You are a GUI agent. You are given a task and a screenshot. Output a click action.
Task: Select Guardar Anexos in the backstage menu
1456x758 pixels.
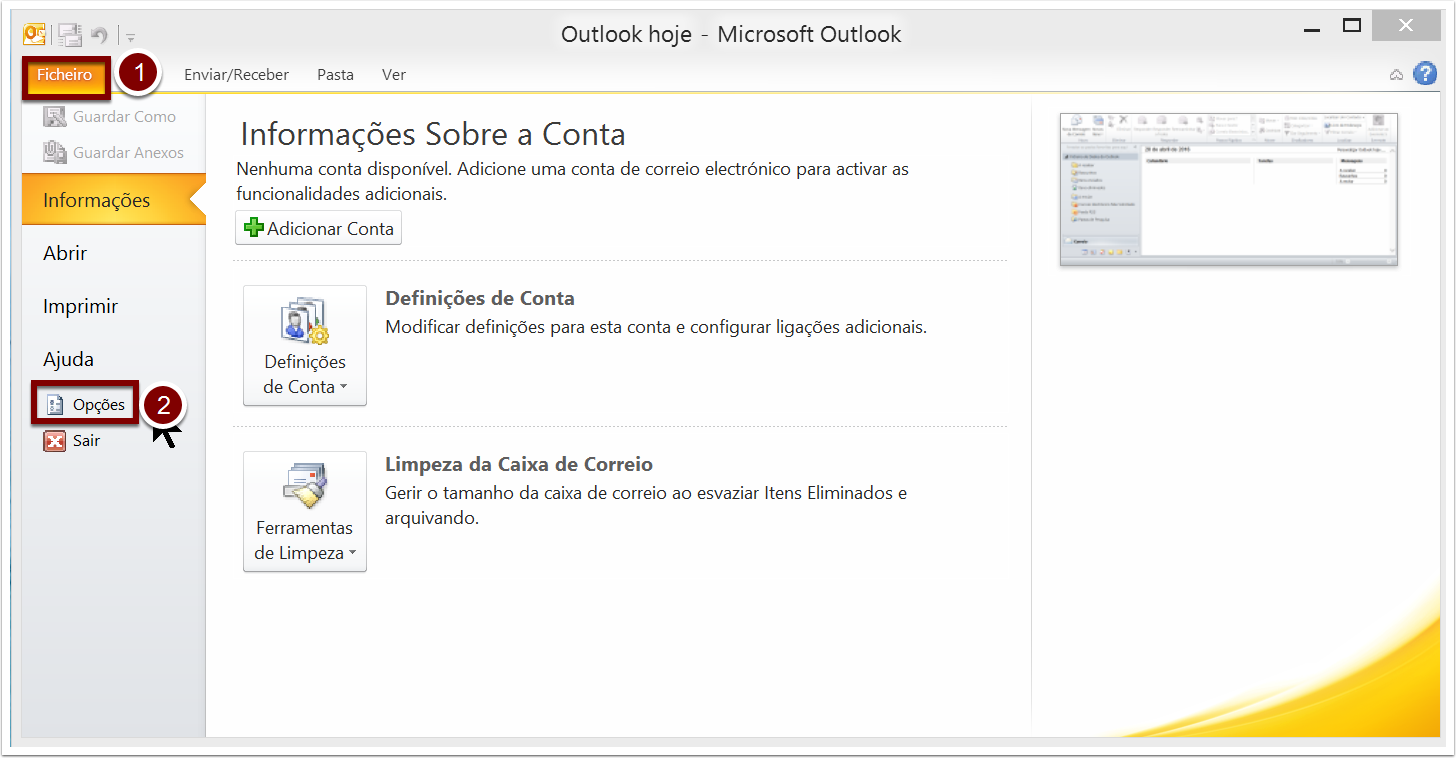pos(113,153)
